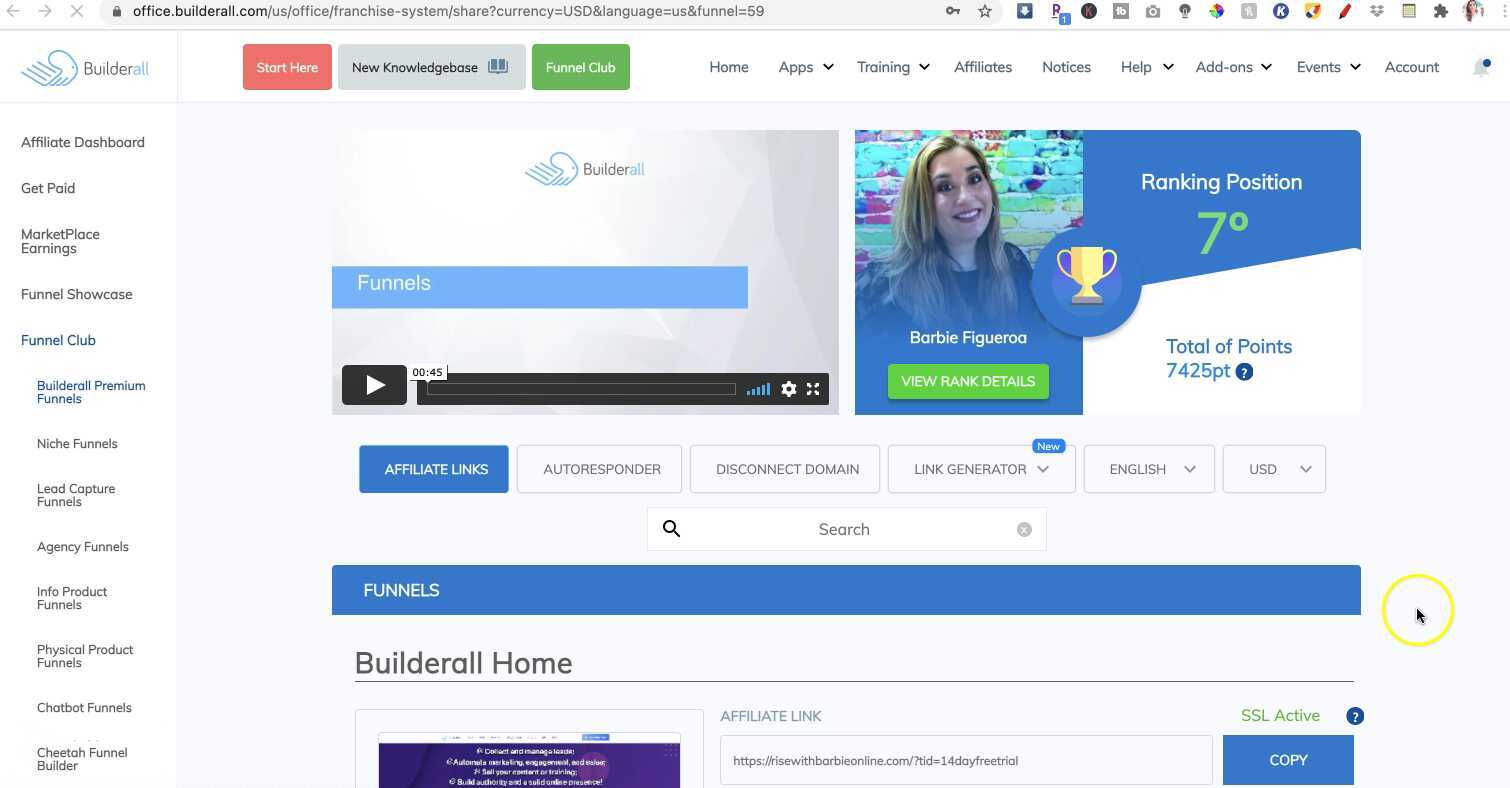Switch to the Autoresponder tab
This screenshot has width=1510, height=788.
click(x=600, y=469)
